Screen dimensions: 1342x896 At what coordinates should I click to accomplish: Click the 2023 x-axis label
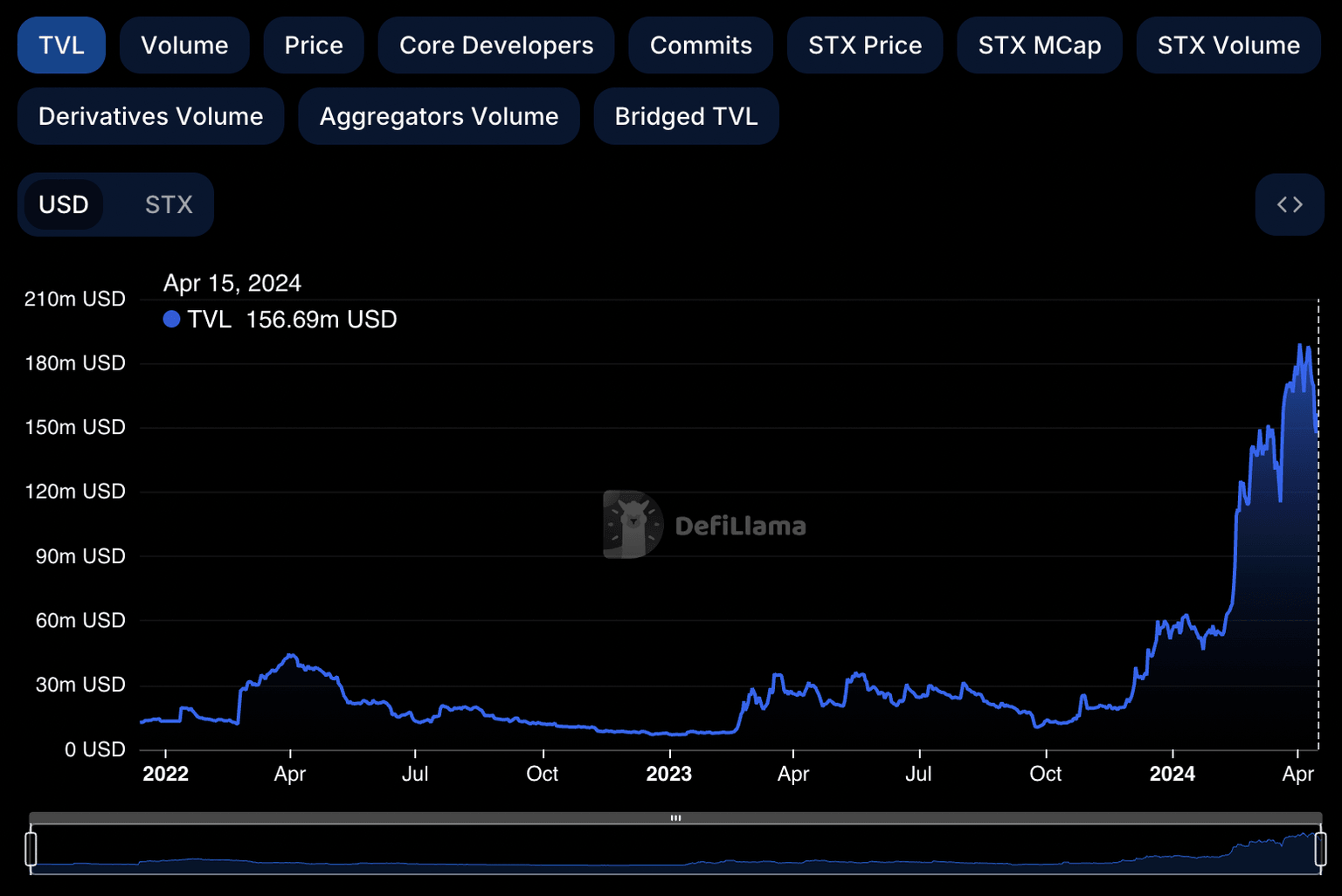tap(669, 774)
